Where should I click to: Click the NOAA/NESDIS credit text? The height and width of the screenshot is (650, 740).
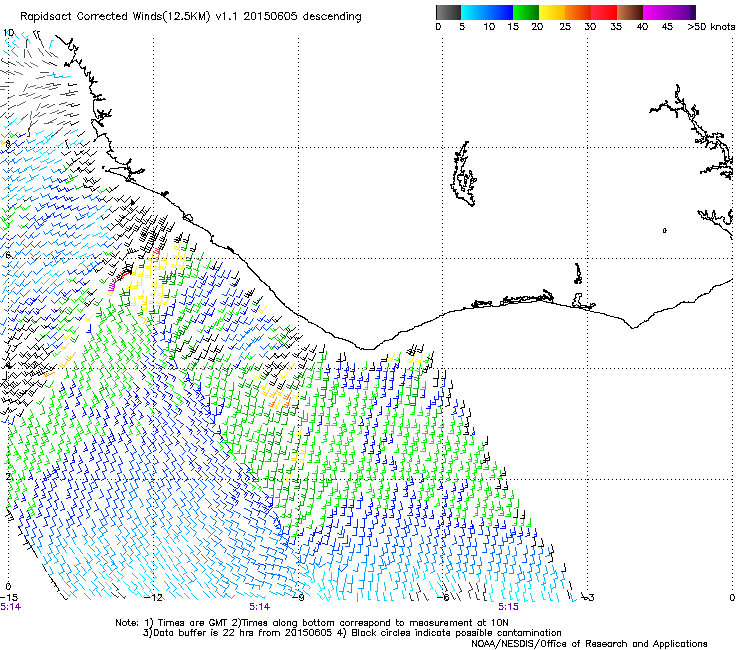point(589,643)
